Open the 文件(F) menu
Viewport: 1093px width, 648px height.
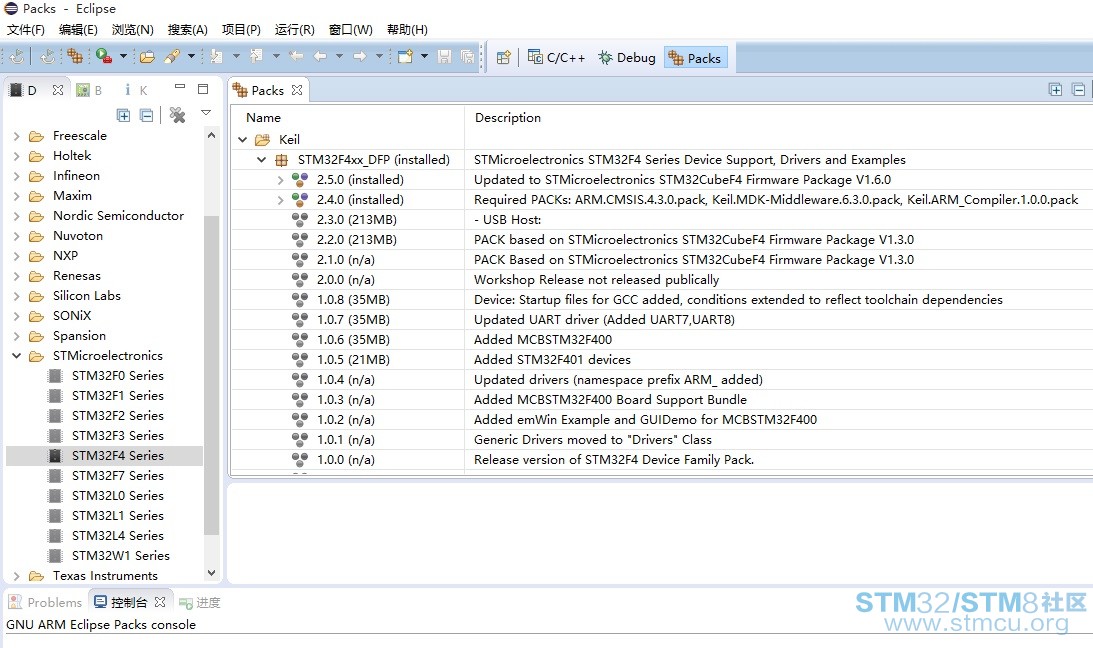tap(26, 29)
